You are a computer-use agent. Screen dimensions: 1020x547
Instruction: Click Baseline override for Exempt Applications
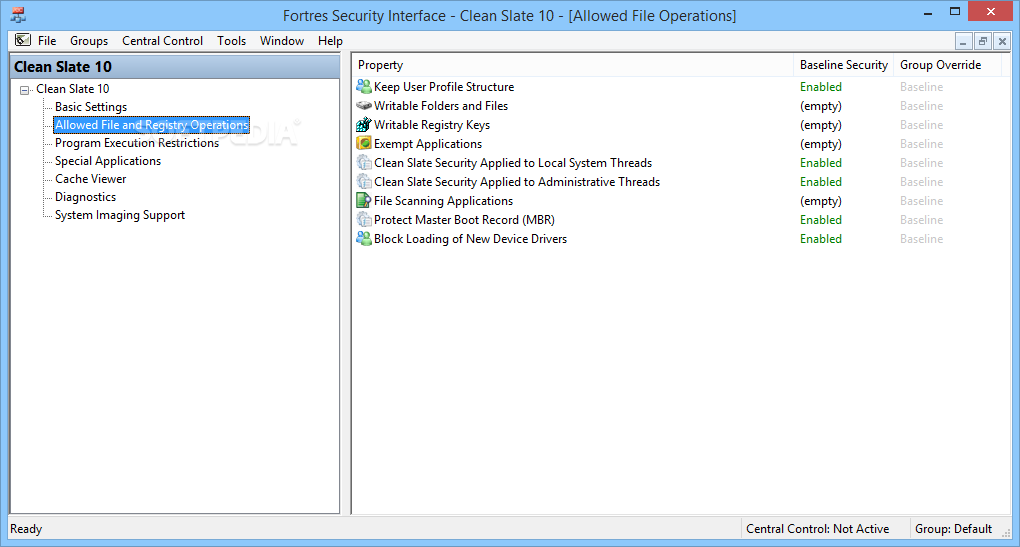point(922,143)
